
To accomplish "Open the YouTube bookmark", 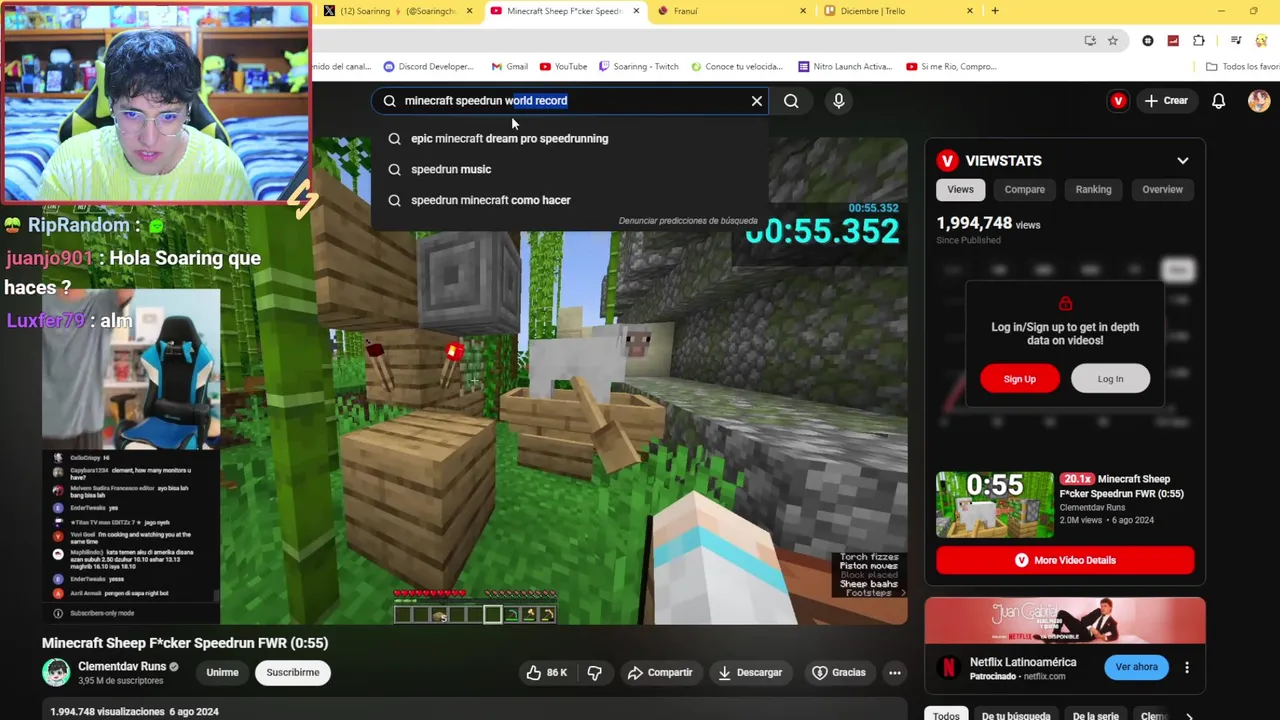I will click(563, 67).
